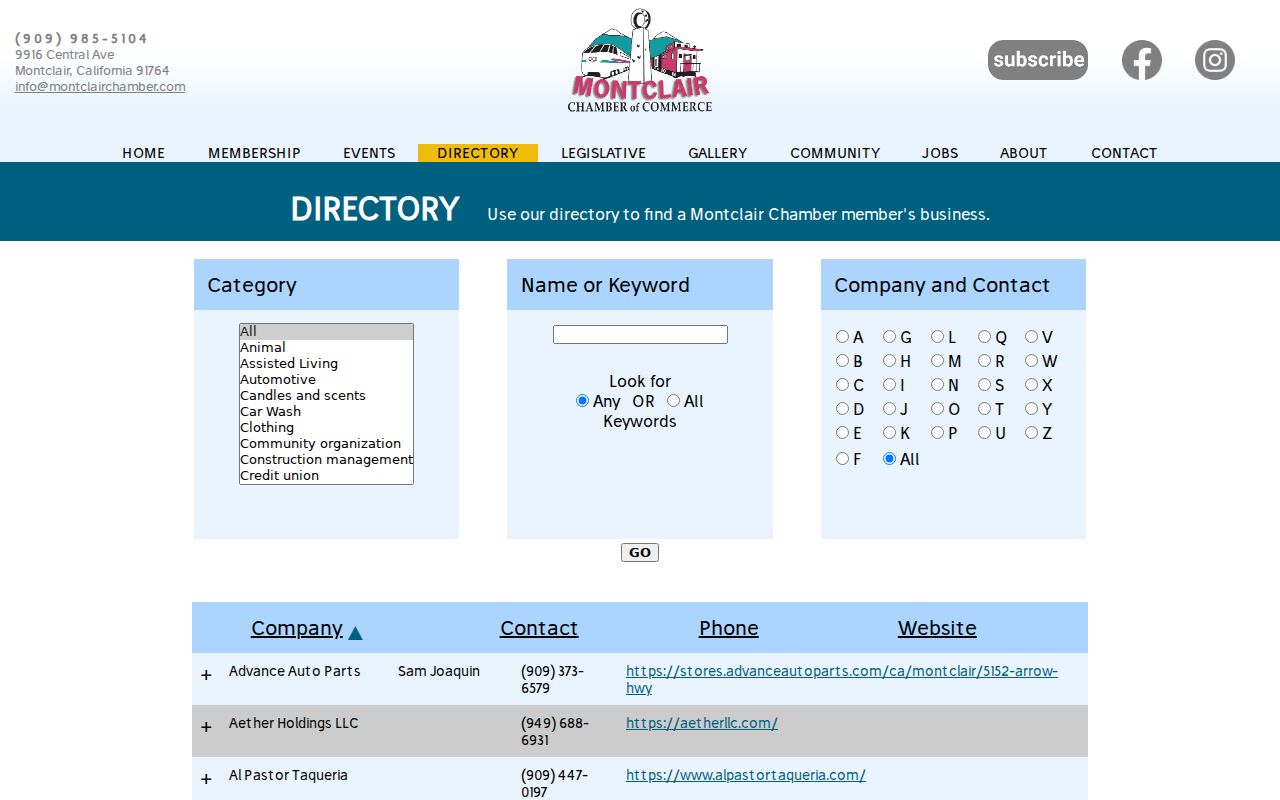Select All in the Category list
This screenshot has height=800, width=1280.
point(326,332)
